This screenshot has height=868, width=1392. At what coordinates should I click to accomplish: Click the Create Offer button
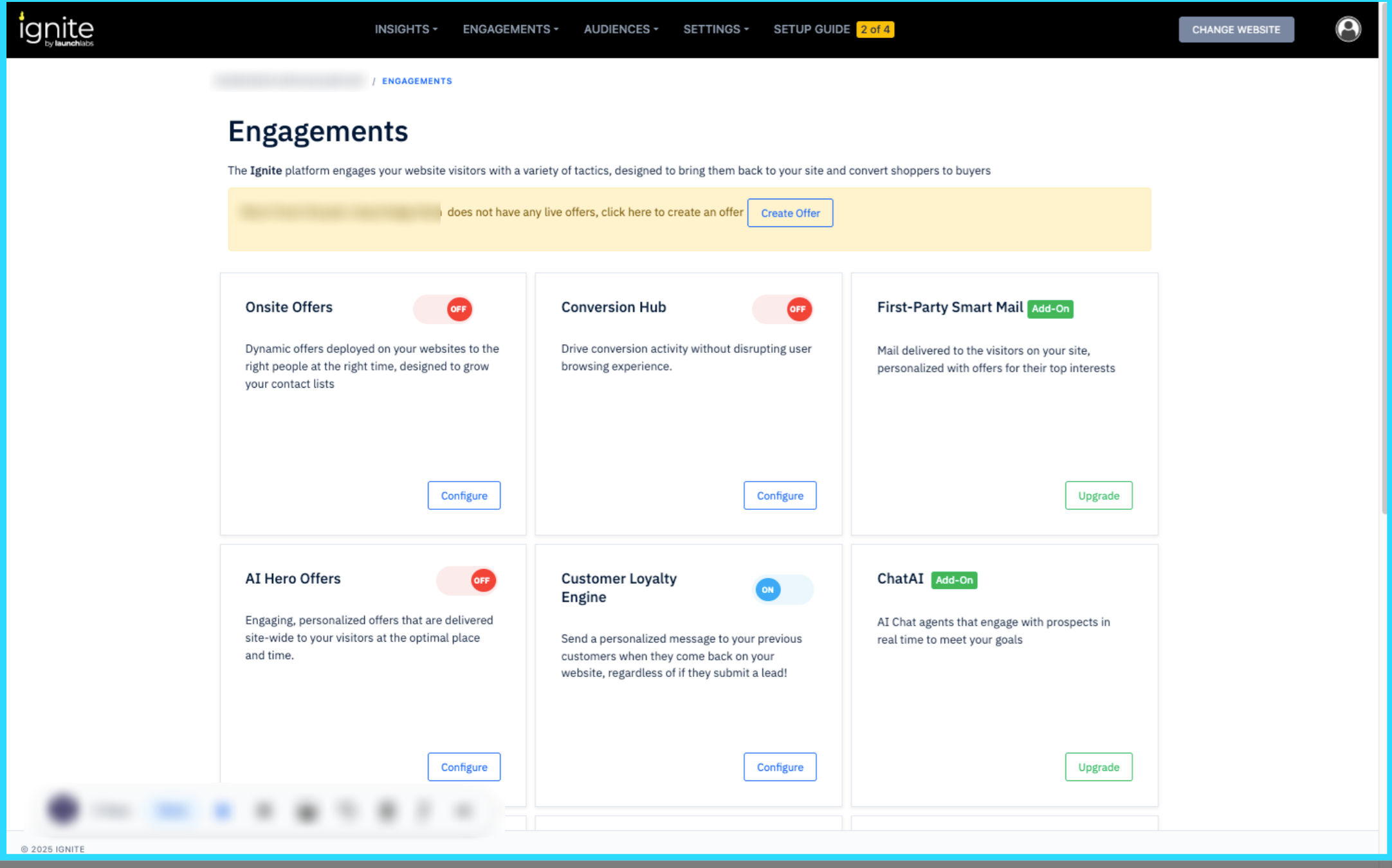(790, 213)
